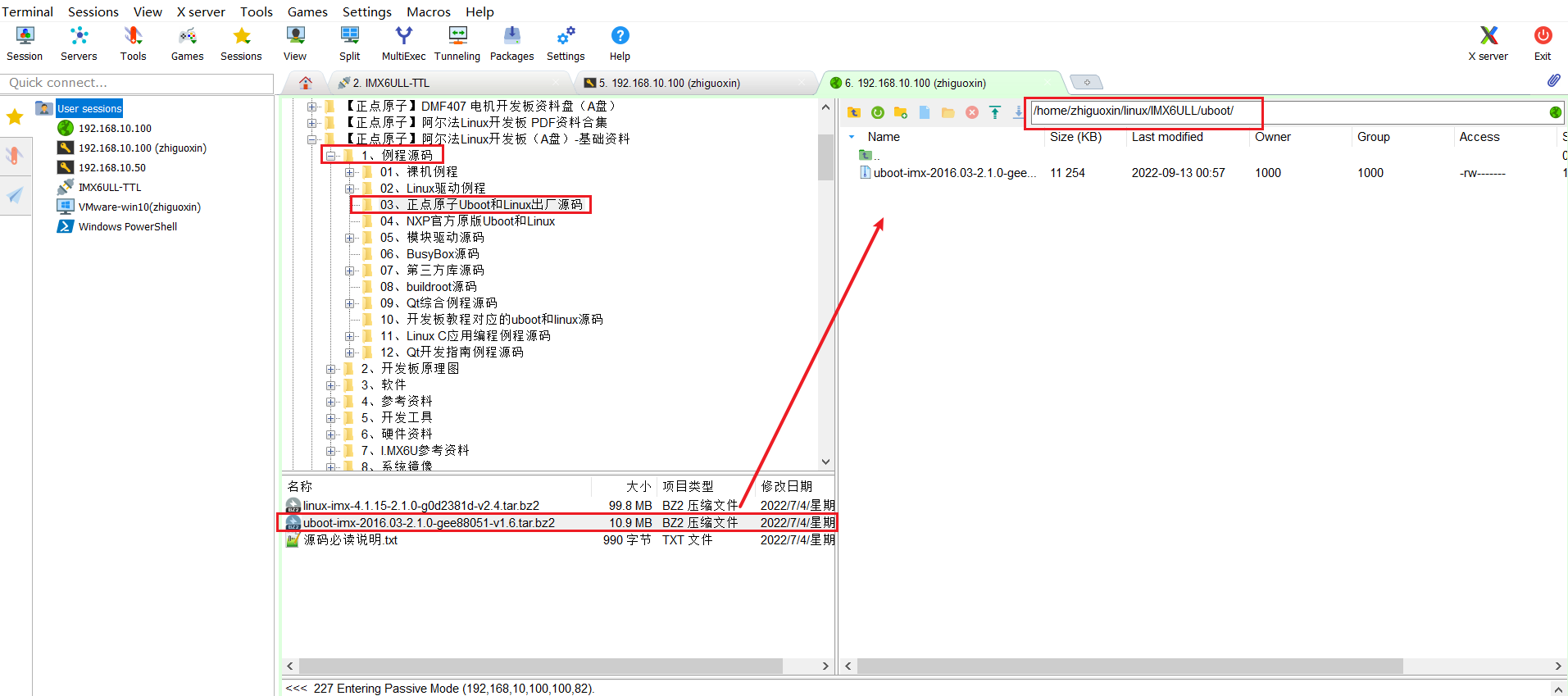The width and height of the screenshot is (1568, 696).
Task: Download selected file with blue down arrow icon
Action: point(1018,112)
